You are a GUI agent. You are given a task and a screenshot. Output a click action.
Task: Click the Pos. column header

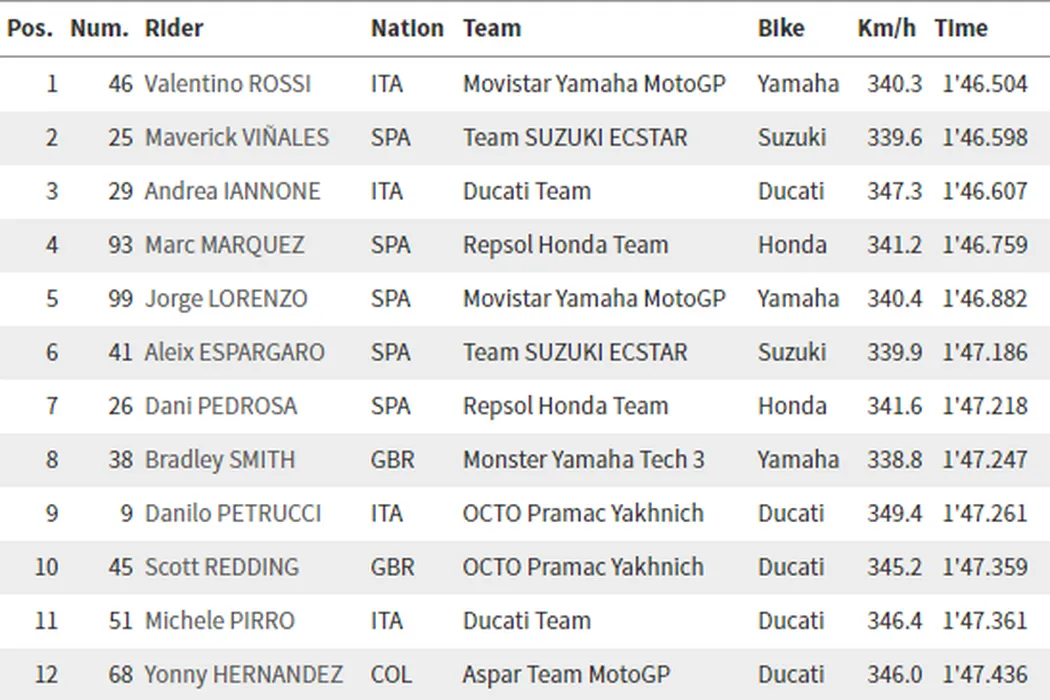(30, 29)
